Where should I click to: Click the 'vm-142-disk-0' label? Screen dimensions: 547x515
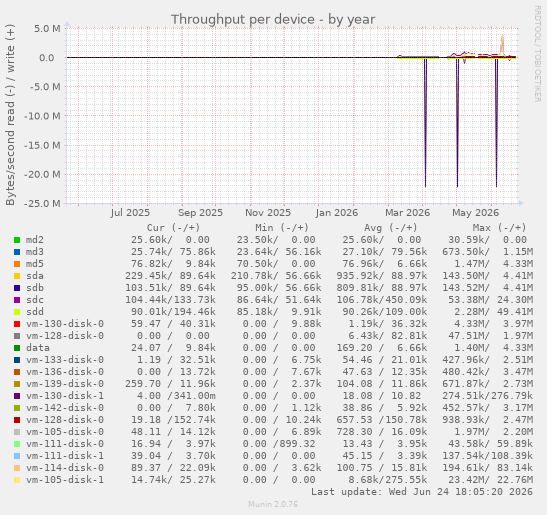point(65,408)
